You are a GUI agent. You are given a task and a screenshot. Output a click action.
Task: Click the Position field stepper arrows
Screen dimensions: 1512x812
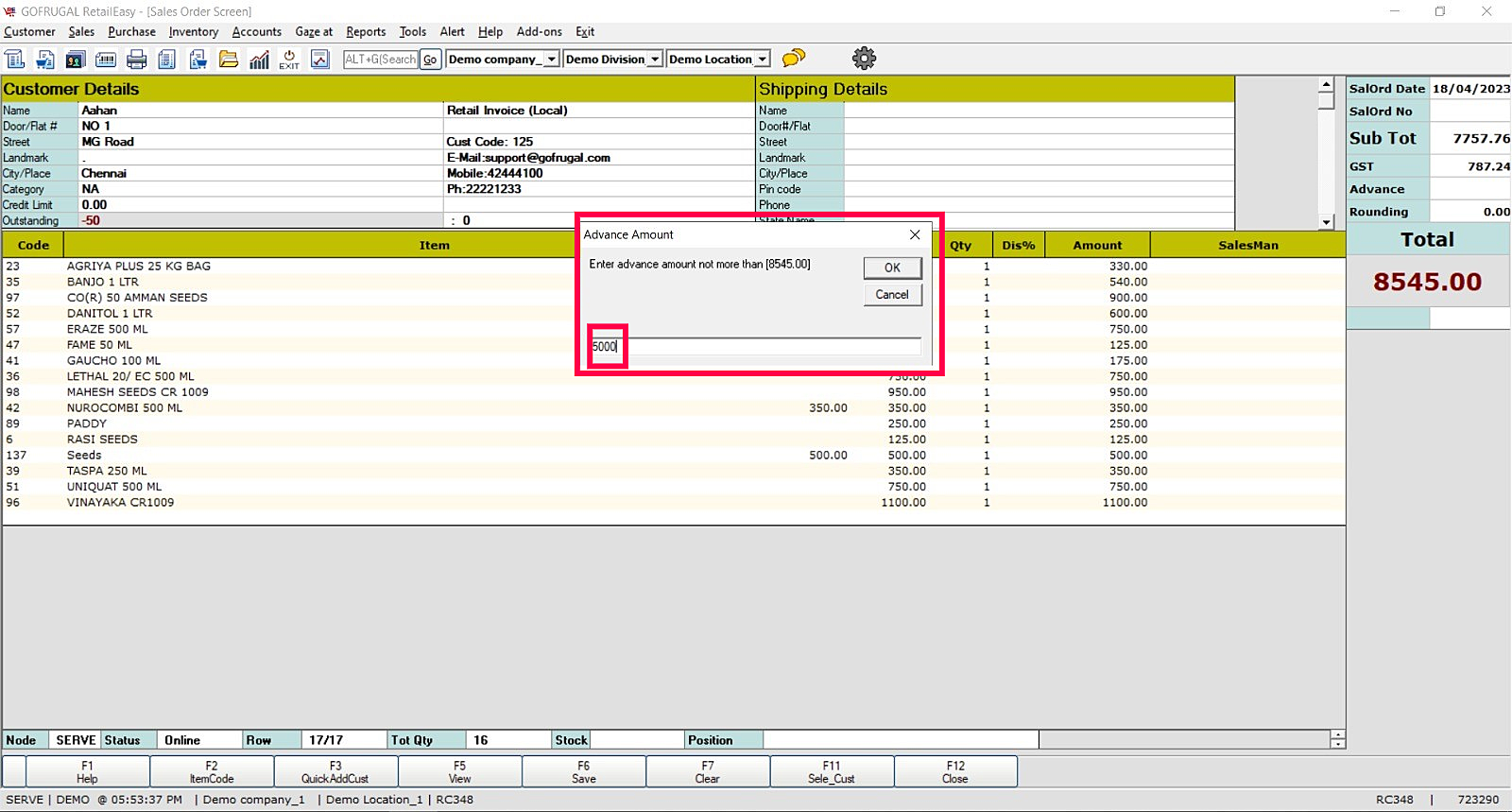pos(1337,739)
